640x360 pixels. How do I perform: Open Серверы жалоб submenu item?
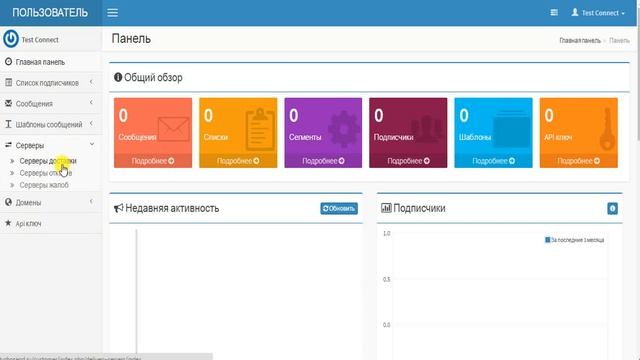[x=44, y=185]
